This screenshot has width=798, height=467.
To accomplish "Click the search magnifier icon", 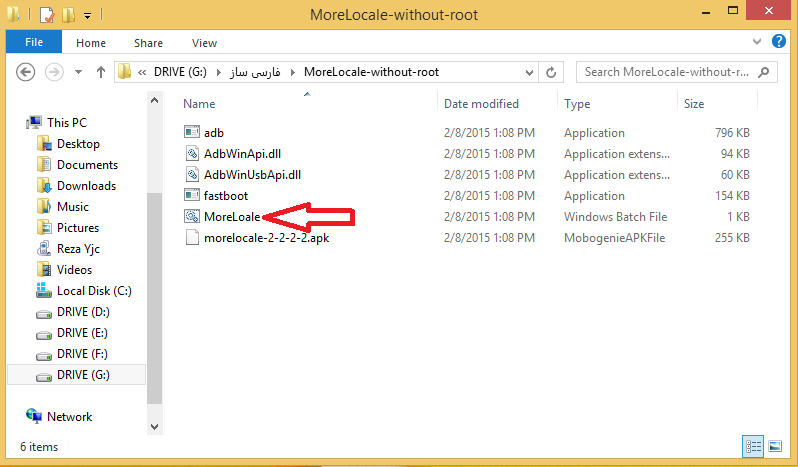I will click(x=763, y=72).
